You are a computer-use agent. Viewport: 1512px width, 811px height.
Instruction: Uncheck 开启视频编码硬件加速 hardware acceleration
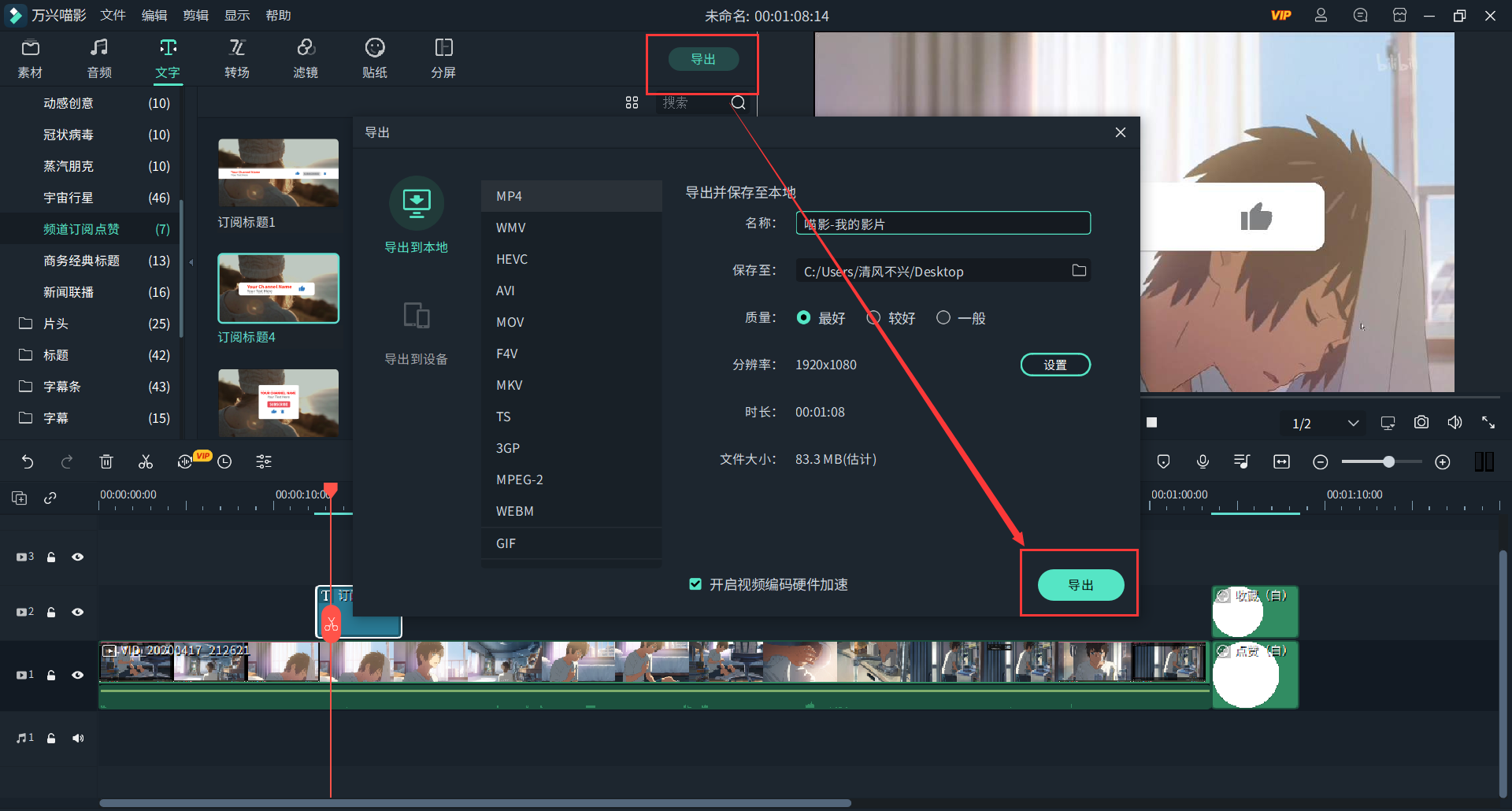tap(695, 584)
